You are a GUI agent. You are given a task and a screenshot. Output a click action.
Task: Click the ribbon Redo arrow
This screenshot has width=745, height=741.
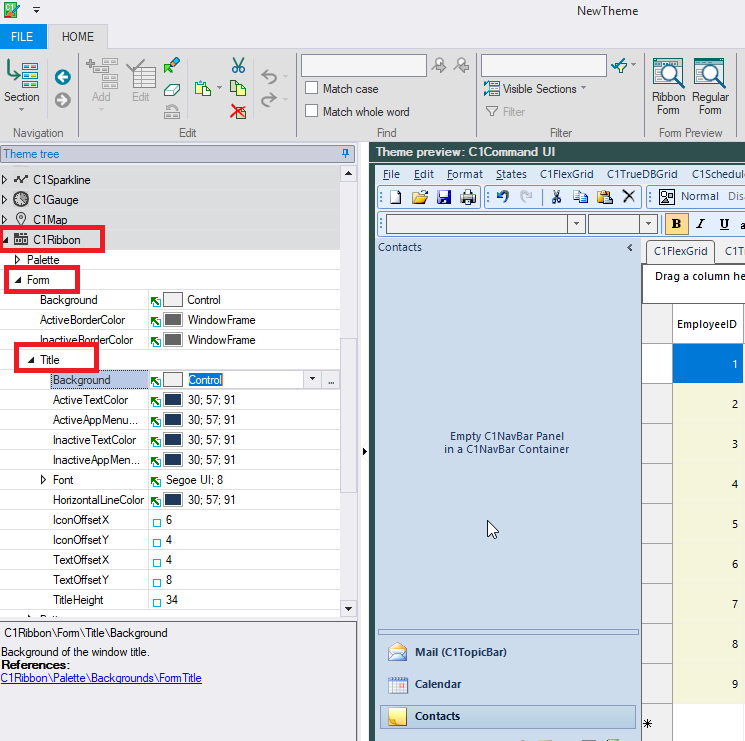[269, 99]
